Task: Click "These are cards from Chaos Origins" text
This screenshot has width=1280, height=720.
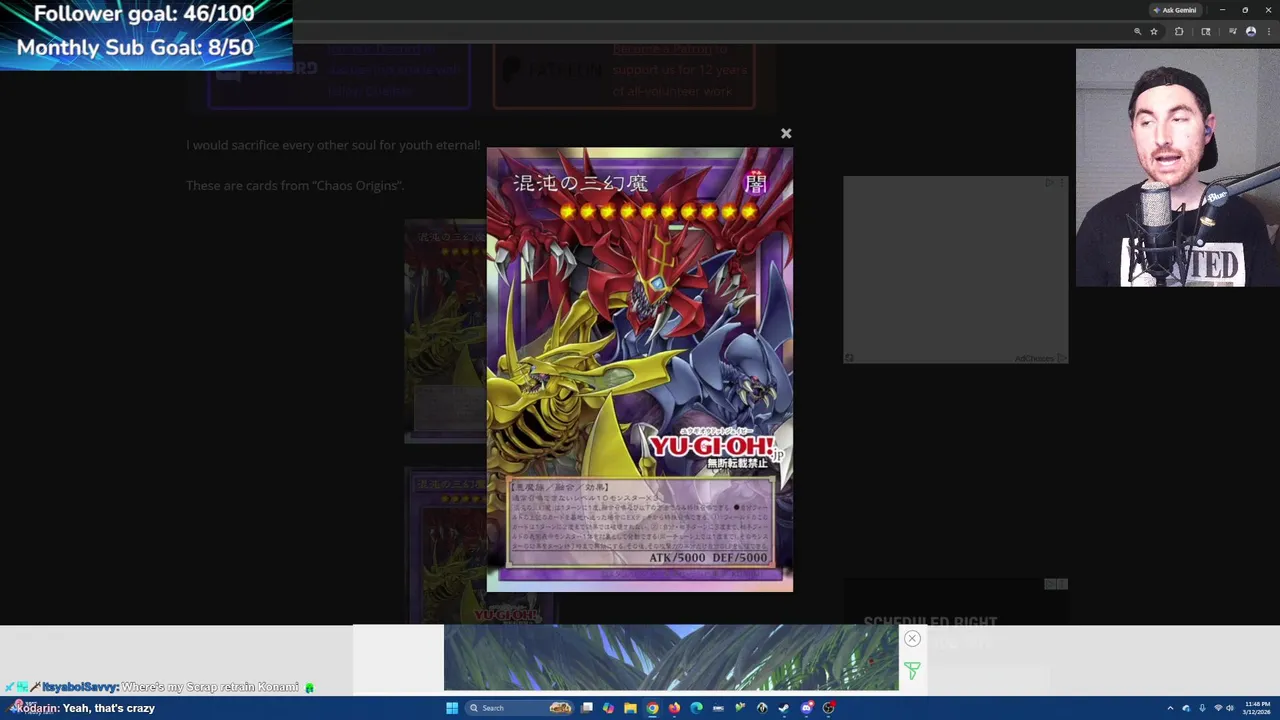Action: pyautogui.click(x=295, y=185)
